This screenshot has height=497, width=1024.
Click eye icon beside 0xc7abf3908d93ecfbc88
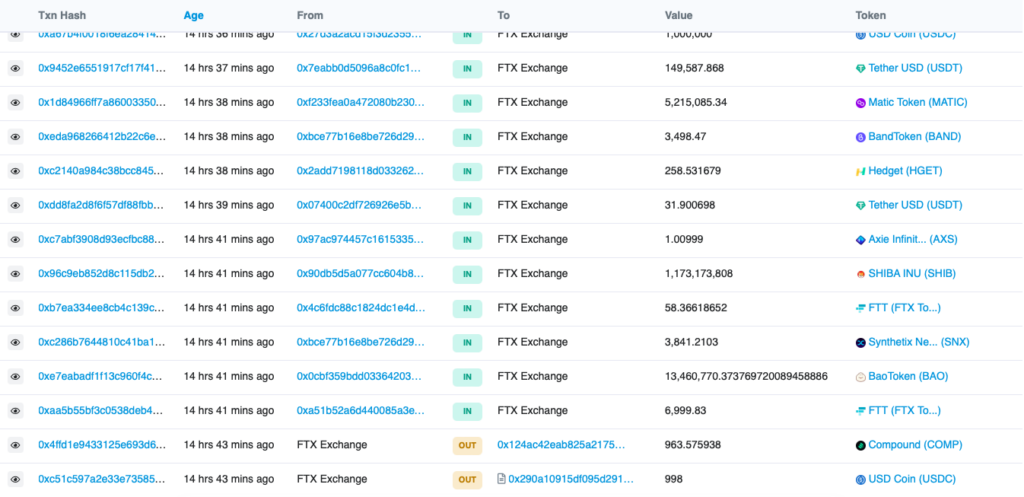coord(16,240)
